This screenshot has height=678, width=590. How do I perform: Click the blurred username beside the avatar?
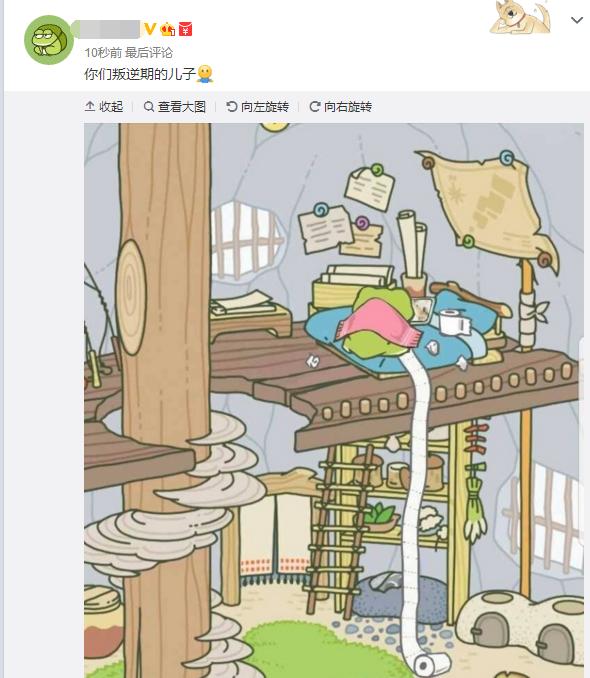109,29
